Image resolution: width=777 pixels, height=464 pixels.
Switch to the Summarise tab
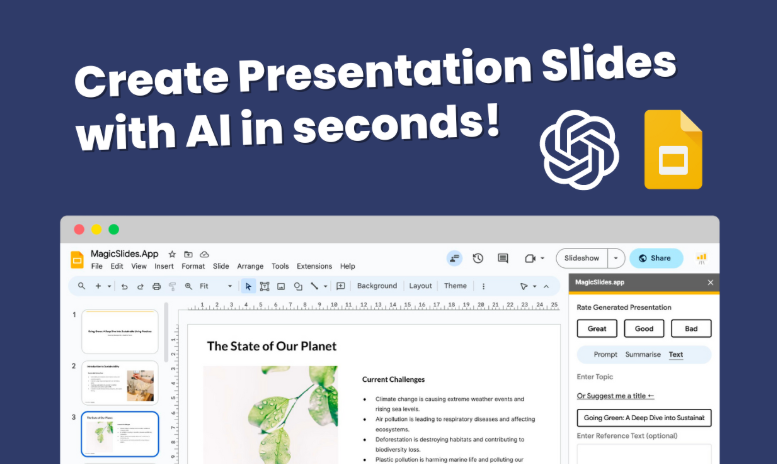tap(642, 354)
